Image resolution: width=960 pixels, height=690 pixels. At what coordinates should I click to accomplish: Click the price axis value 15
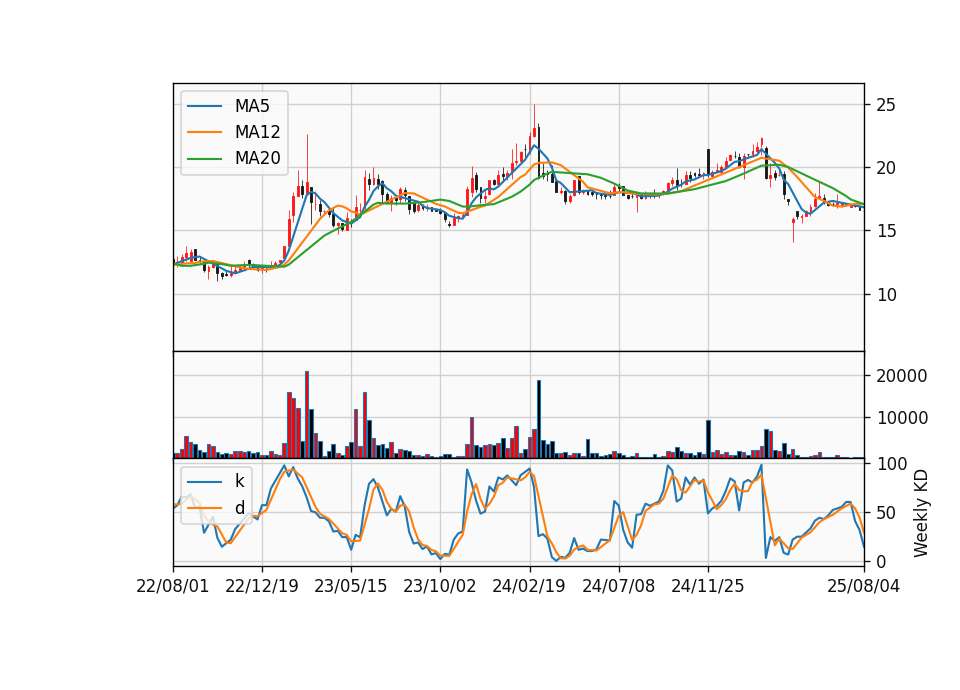(886, 231)
